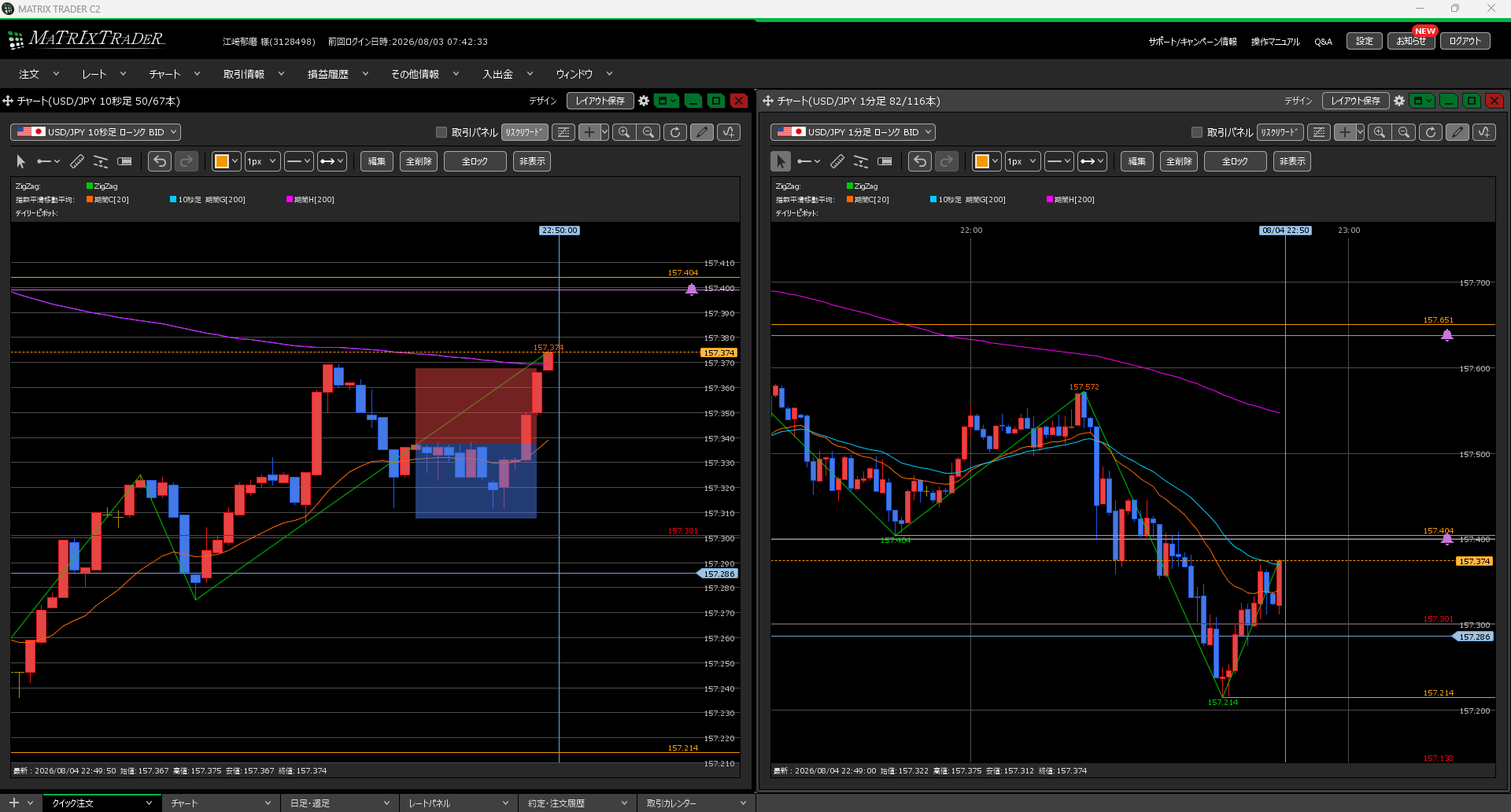Open the line style dropdown in the 1分足 chart
Image resolution: width=1511 pixels, height=812 pixels.
(x=1059, y=161)
